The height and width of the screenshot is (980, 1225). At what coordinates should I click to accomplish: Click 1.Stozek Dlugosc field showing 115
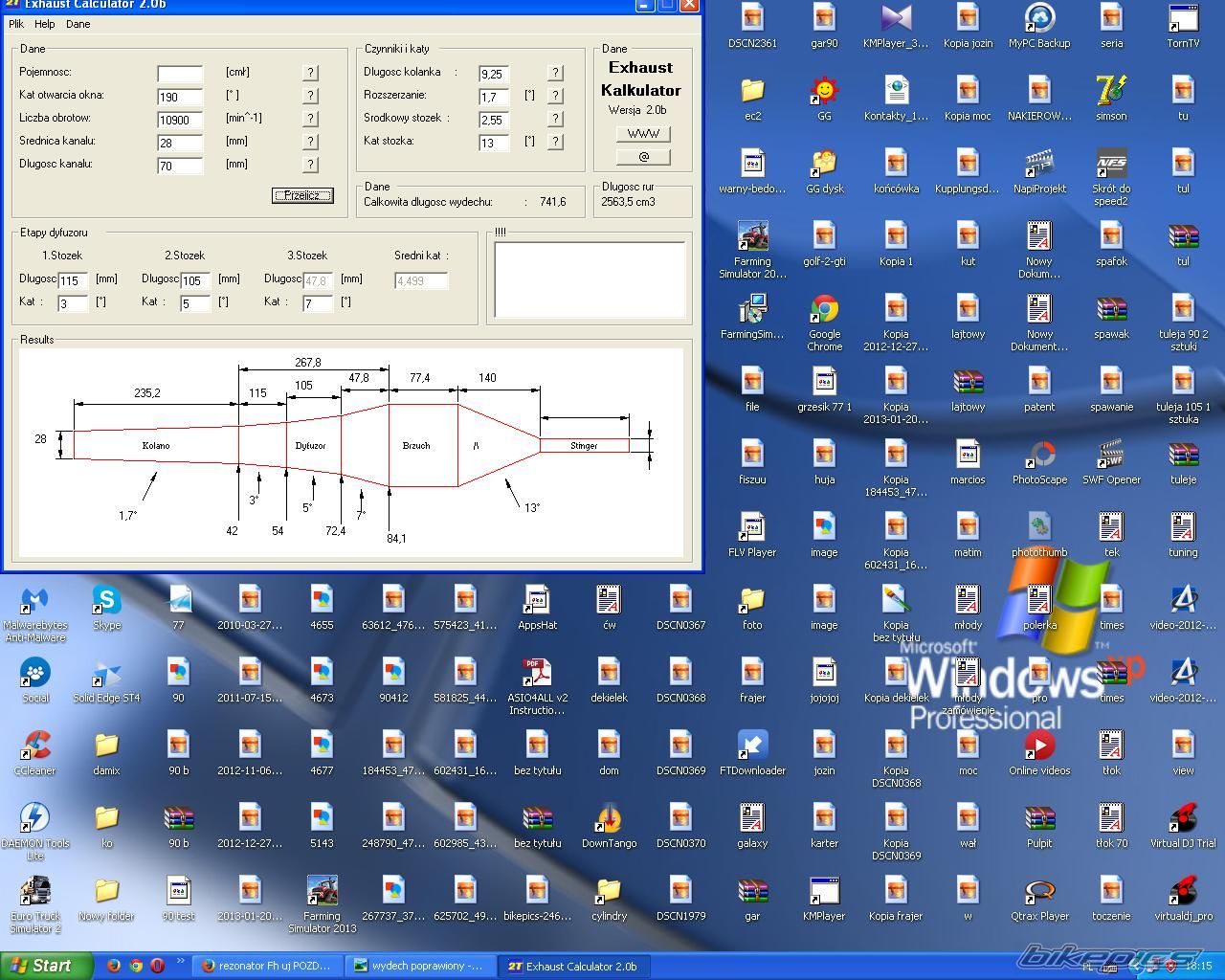(x=73, y=280)
